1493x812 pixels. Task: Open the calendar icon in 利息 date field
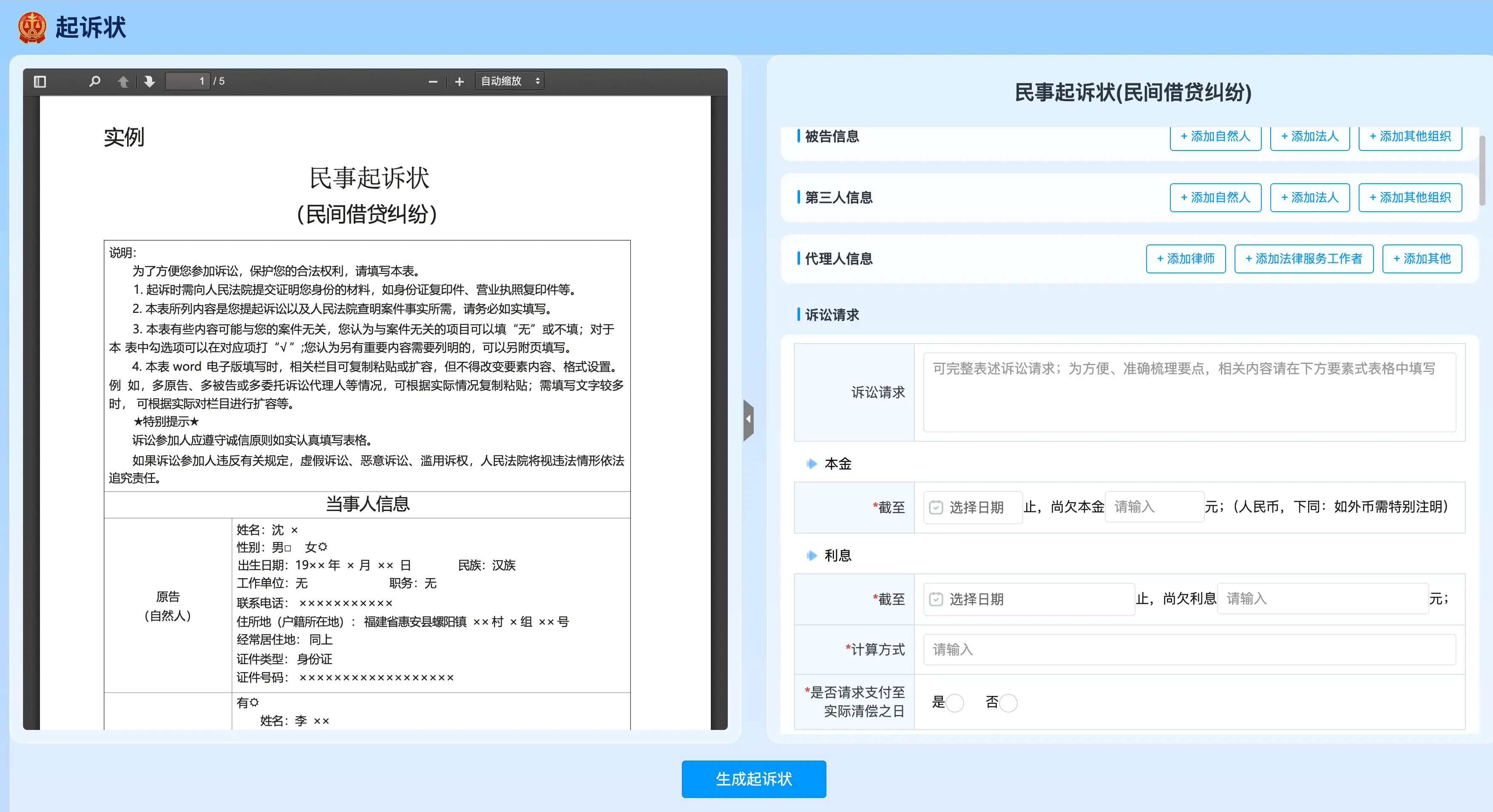(x=935, y=599)
